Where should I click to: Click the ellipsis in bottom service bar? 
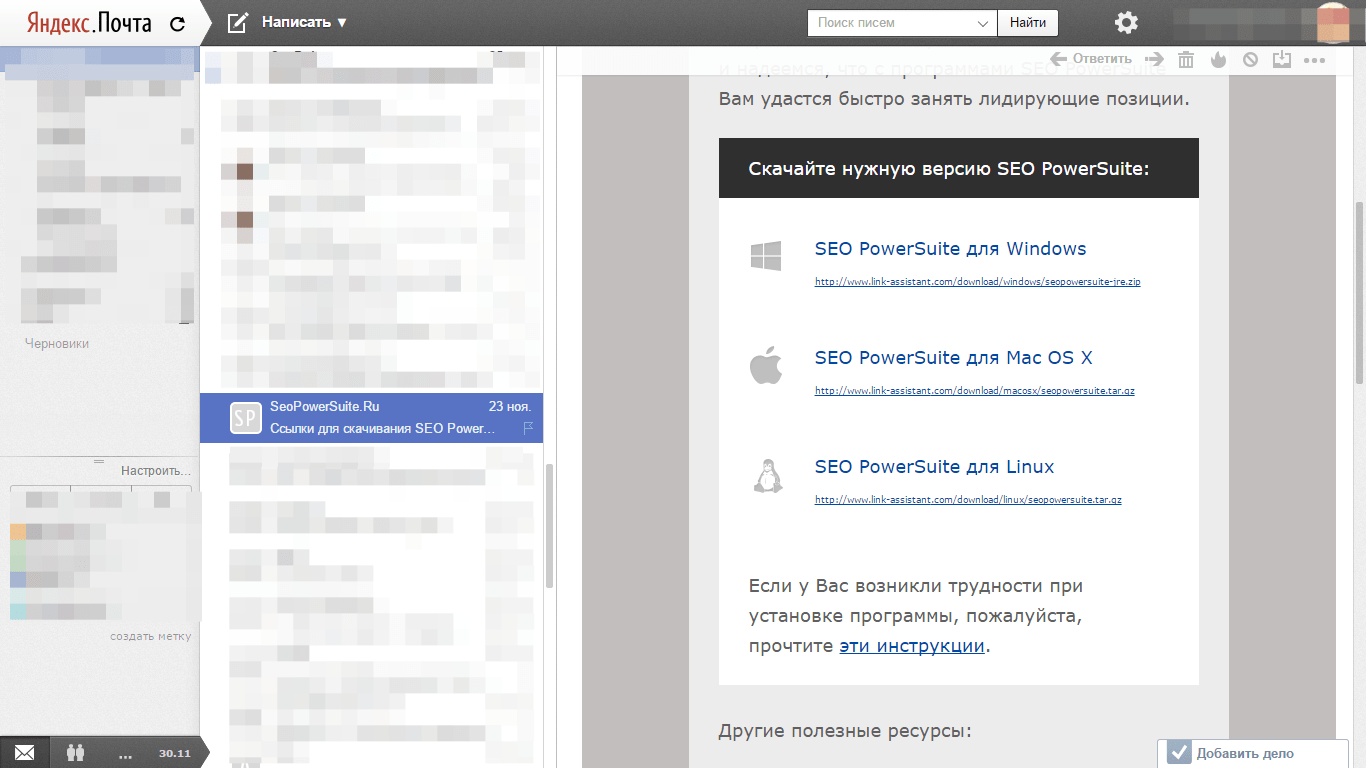click(125, 755)
